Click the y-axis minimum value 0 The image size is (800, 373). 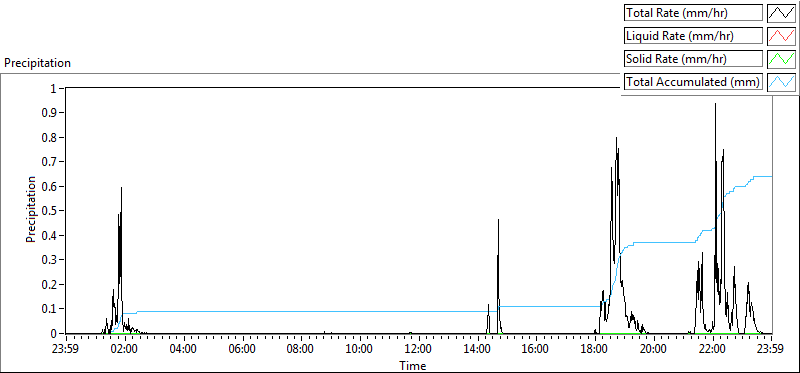pyautogui.click(x=57, y=333)
